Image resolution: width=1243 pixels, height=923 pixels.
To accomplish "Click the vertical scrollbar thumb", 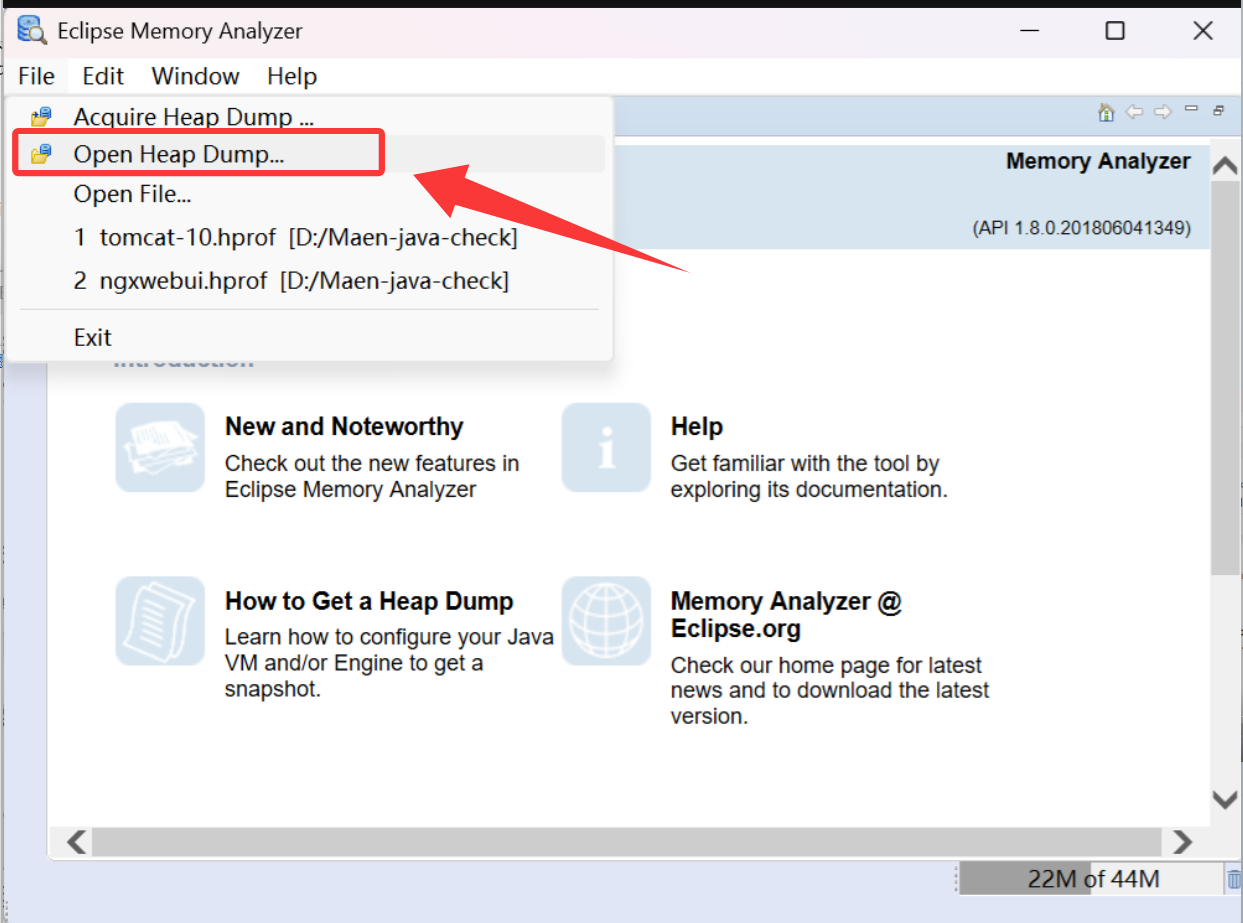I will tap(1226, 379).
